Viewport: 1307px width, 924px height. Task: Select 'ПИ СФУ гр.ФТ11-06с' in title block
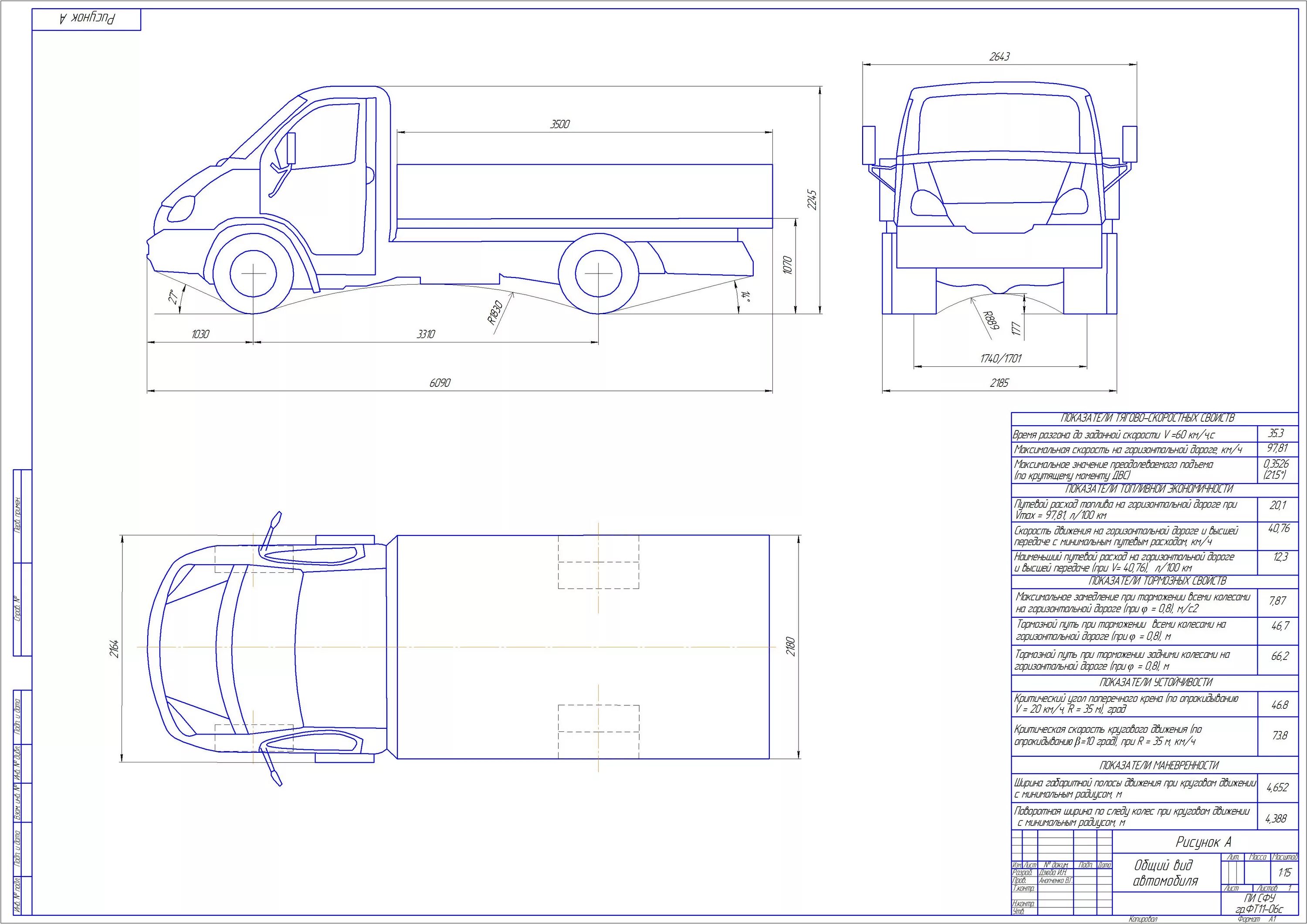point(1260,903)
